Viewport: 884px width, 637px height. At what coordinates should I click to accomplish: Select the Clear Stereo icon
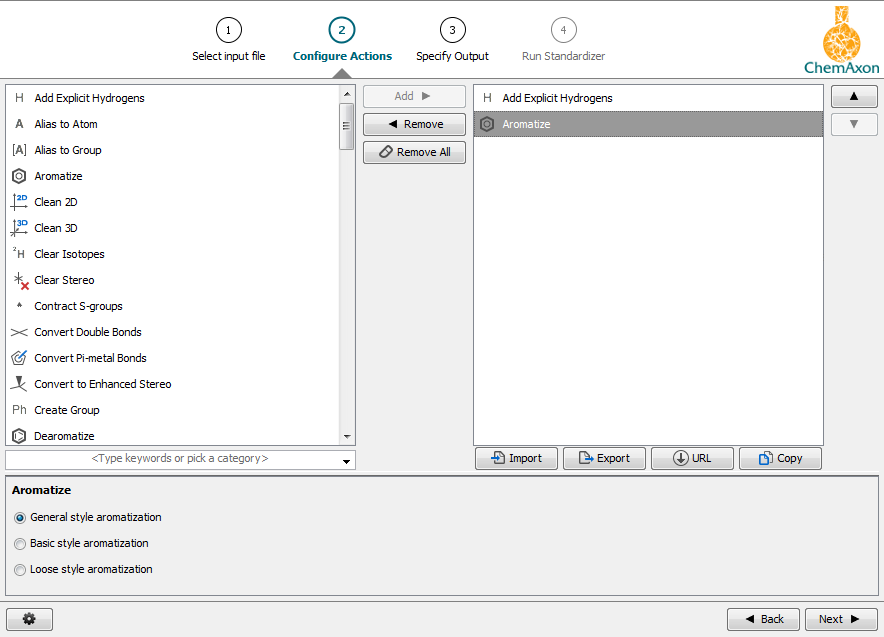tap(18, 280)
